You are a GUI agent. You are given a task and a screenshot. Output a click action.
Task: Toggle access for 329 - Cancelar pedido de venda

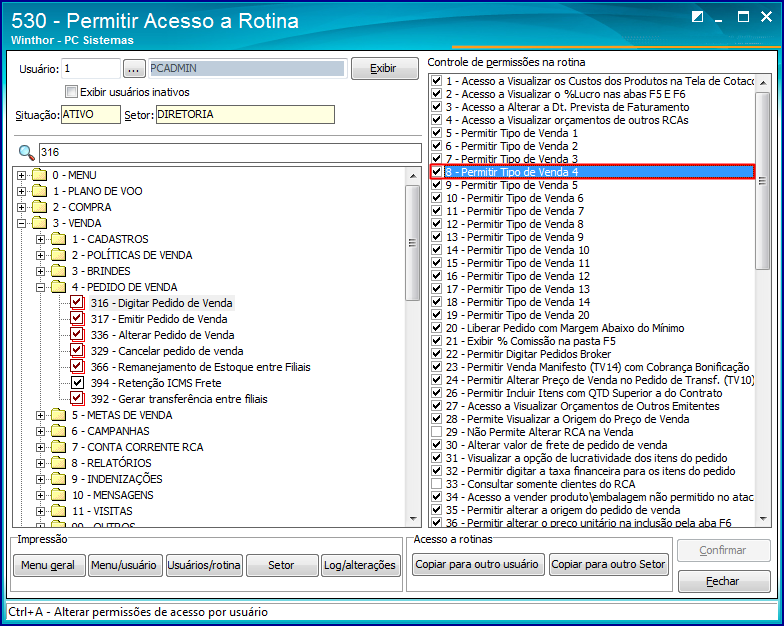coord(77,350)
